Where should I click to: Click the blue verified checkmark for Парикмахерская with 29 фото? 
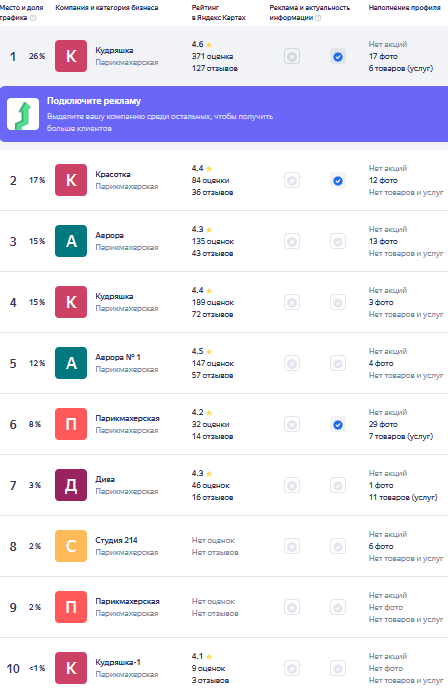point(338,425)
